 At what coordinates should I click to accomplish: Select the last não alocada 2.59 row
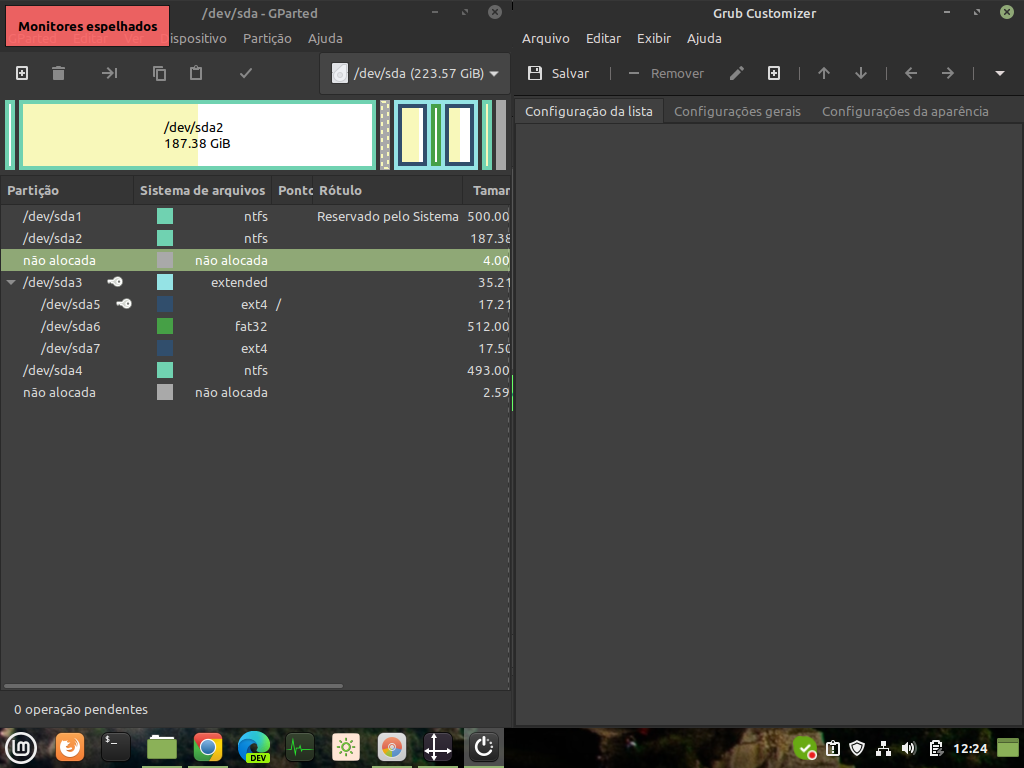pos(255,392)
